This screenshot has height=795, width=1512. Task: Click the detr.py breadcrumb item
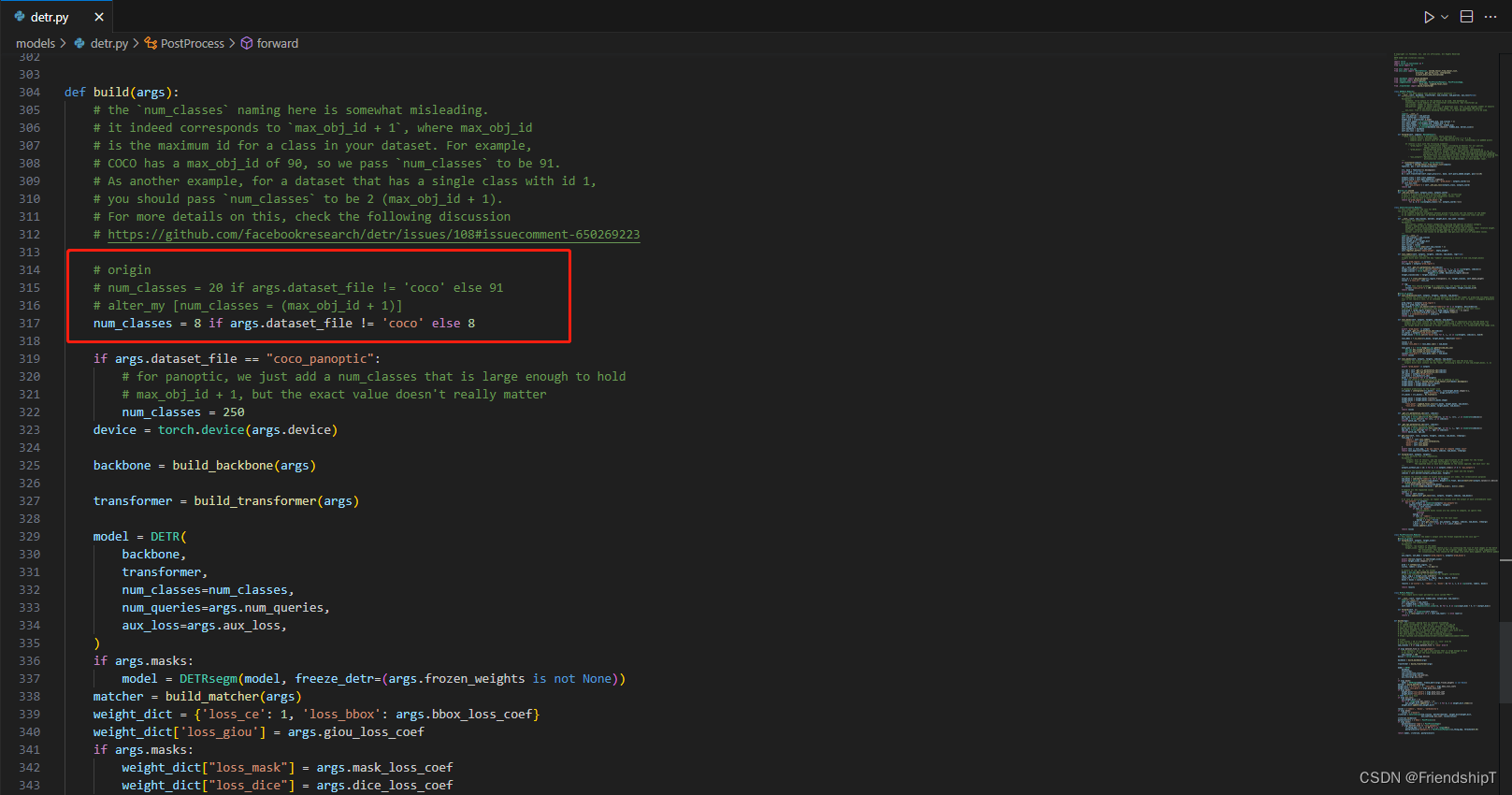109,43
